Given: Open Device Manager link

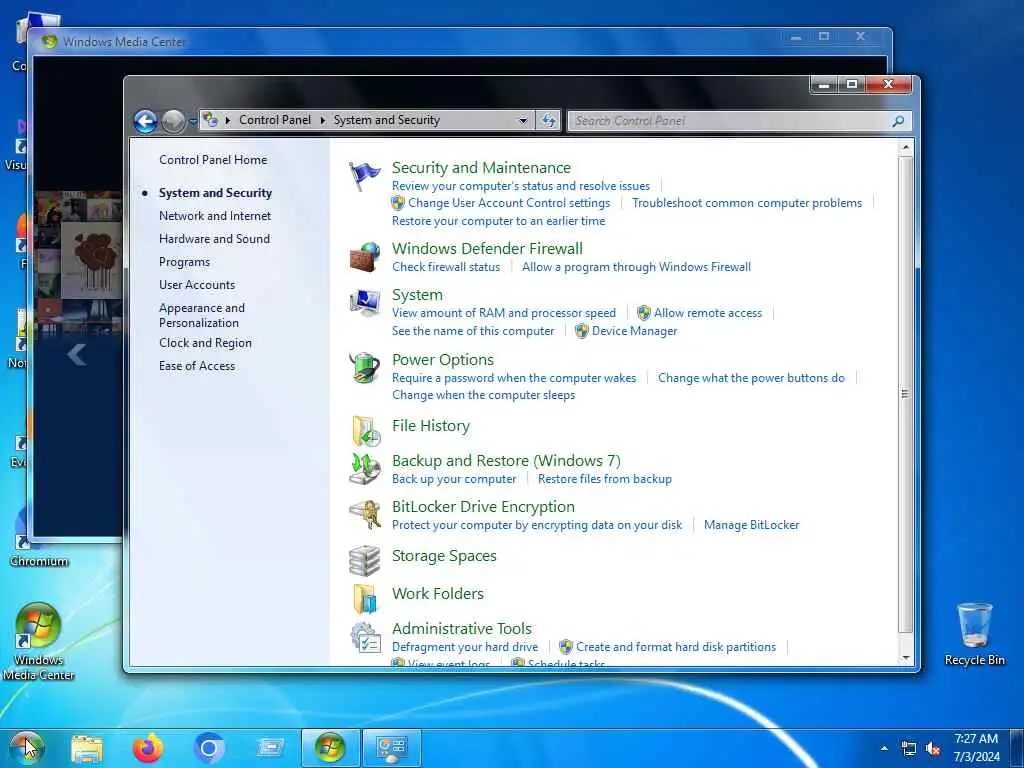Looking at the screenshot, I should 634,331.
